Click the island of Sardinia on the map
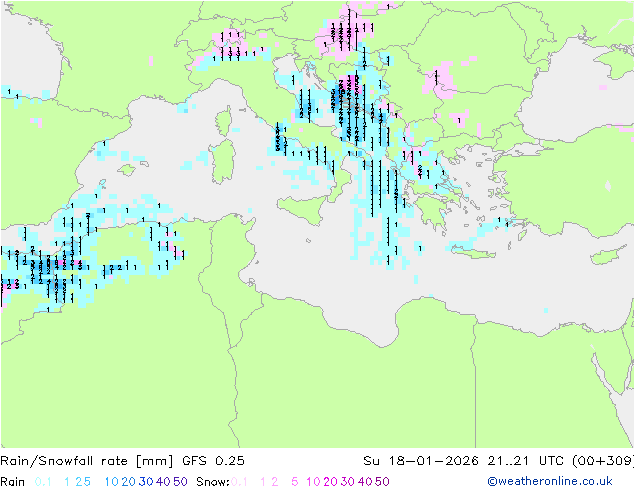634x490 pixels. 223,162
